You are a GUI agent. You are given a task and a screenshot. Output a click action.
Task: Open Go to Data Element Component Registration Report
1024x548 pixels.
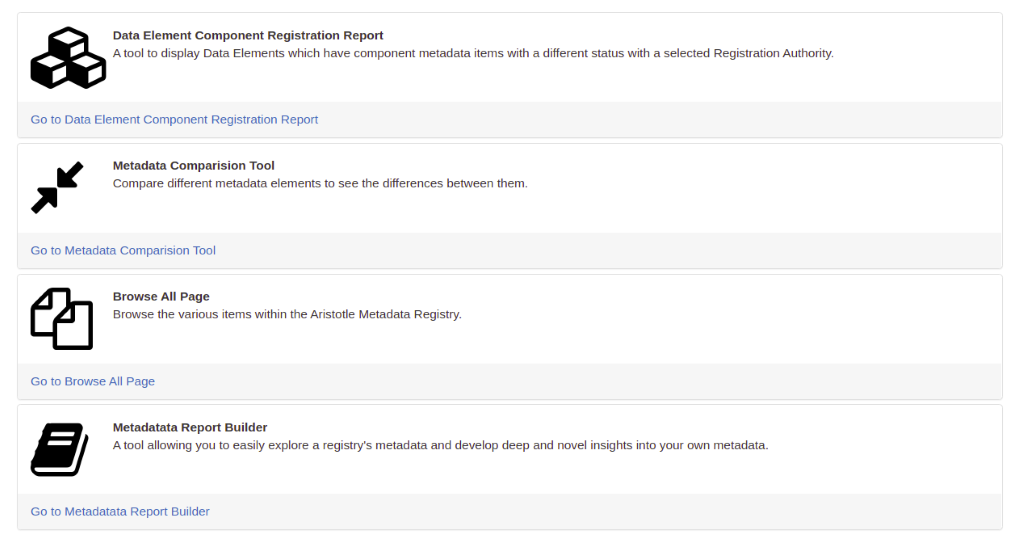[174, 120]
